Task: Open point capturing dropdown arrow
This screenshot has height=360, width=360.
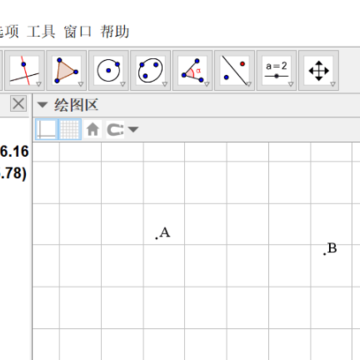Action: (x=133, y=129)
